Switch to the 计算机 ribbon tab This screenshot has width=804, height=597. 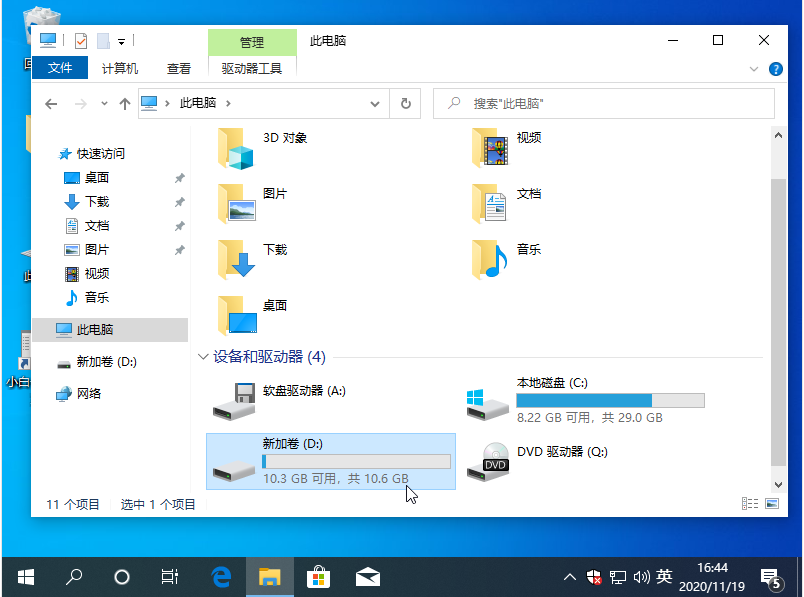[x=118, y=69]
